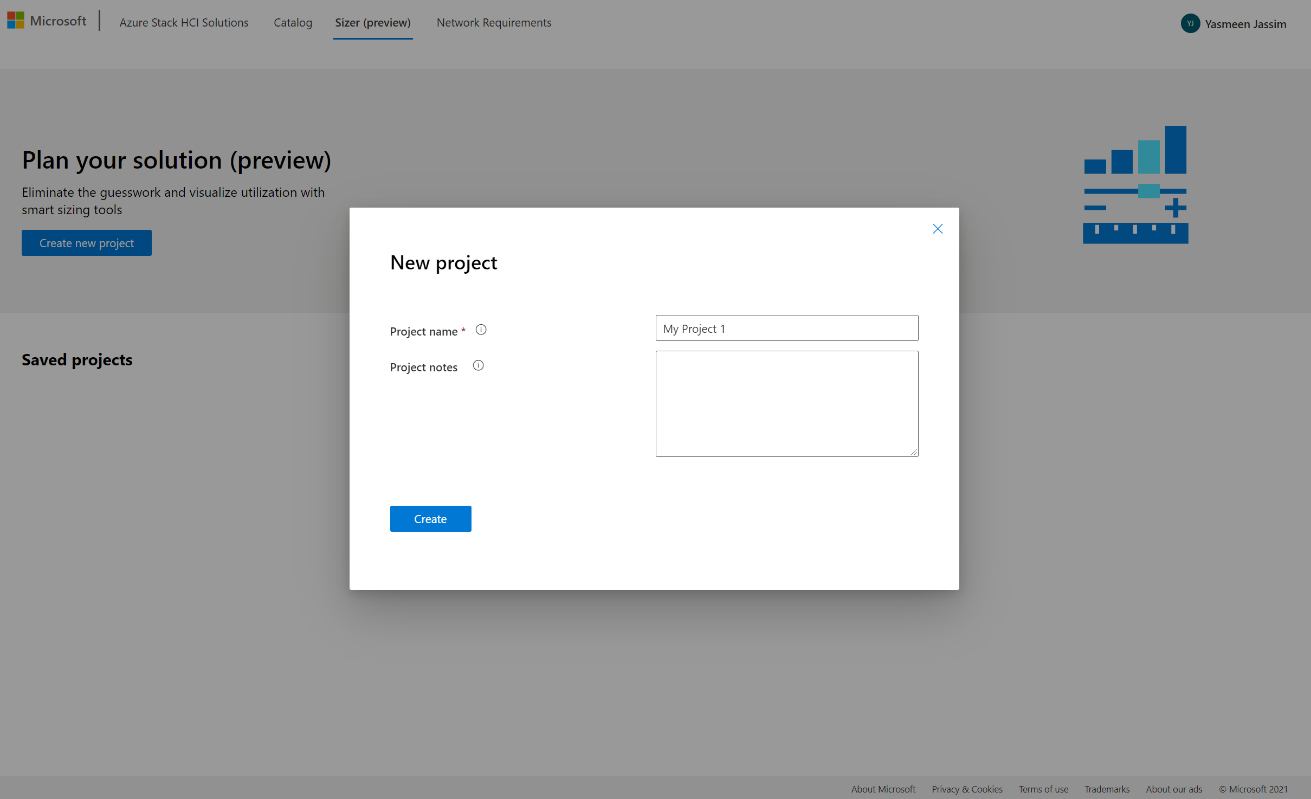Click the Project name info icon
The width and height of the screenshot is (1311, 799).
(x=481, y=329)
